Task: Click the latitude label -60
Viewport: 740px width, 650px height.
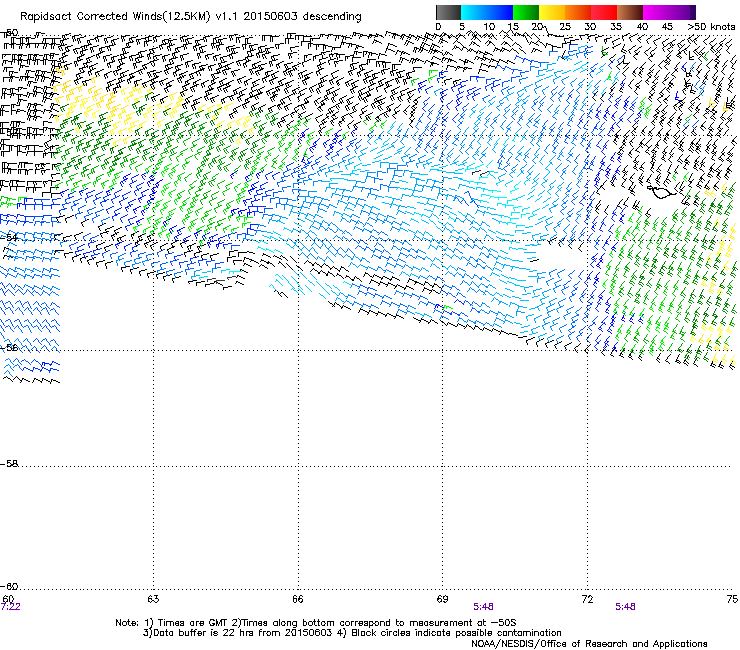Action: click(9, 586)
